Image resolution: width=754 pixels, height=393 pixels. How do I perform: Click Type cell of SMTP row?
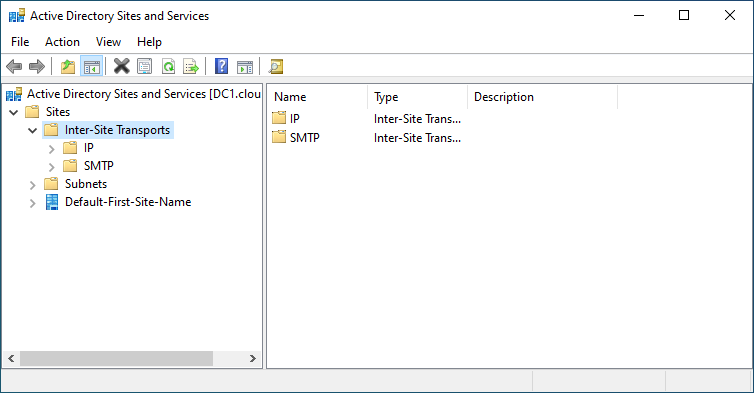click(417, 138)
